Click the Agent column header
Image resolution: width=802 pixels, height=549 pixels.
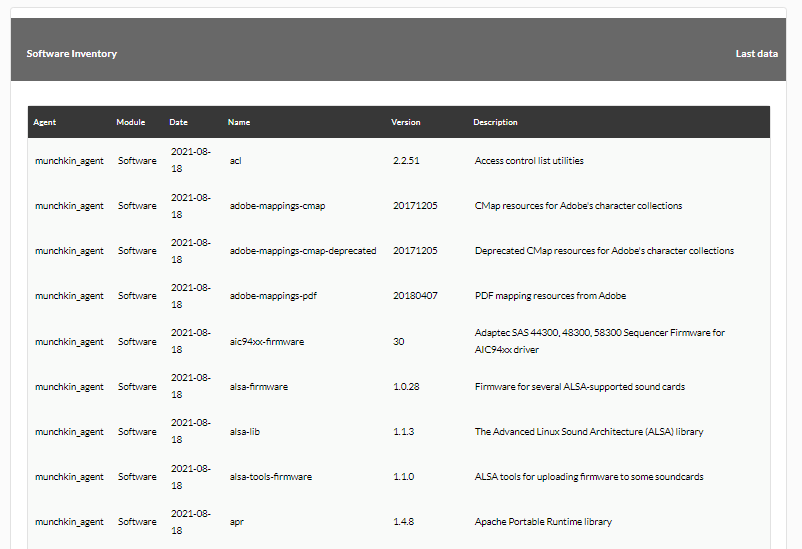point(44,122)
